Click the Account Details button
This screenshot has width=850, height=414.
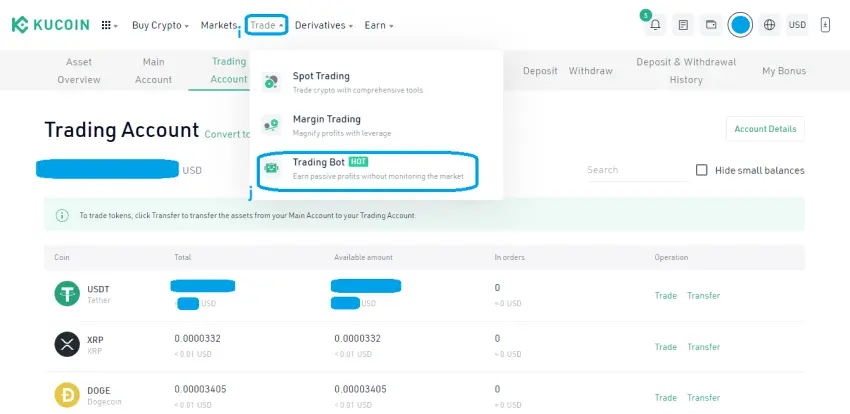[x=765, y=129]
